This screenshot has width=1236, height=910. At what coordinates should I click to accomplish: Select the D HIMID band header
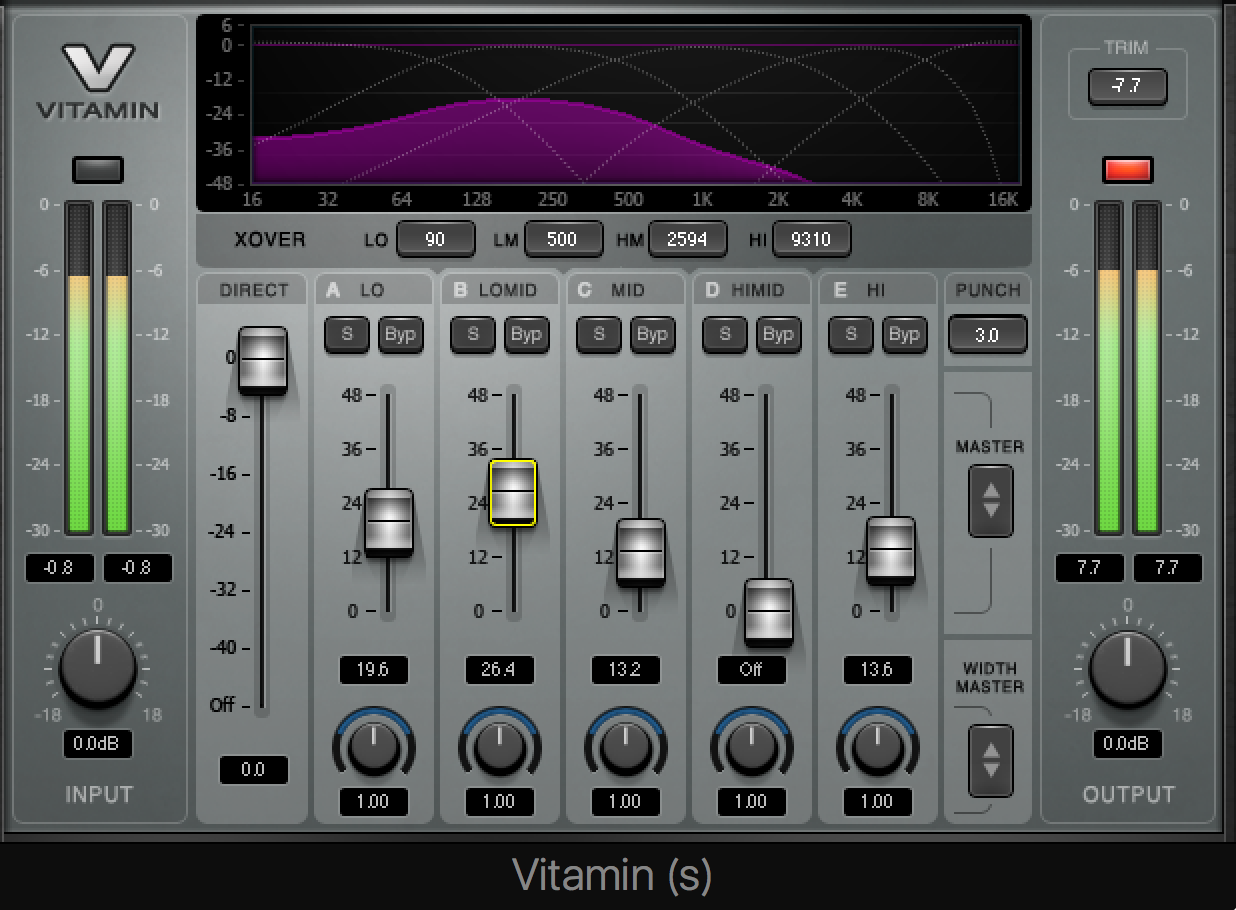coord(752,290)
